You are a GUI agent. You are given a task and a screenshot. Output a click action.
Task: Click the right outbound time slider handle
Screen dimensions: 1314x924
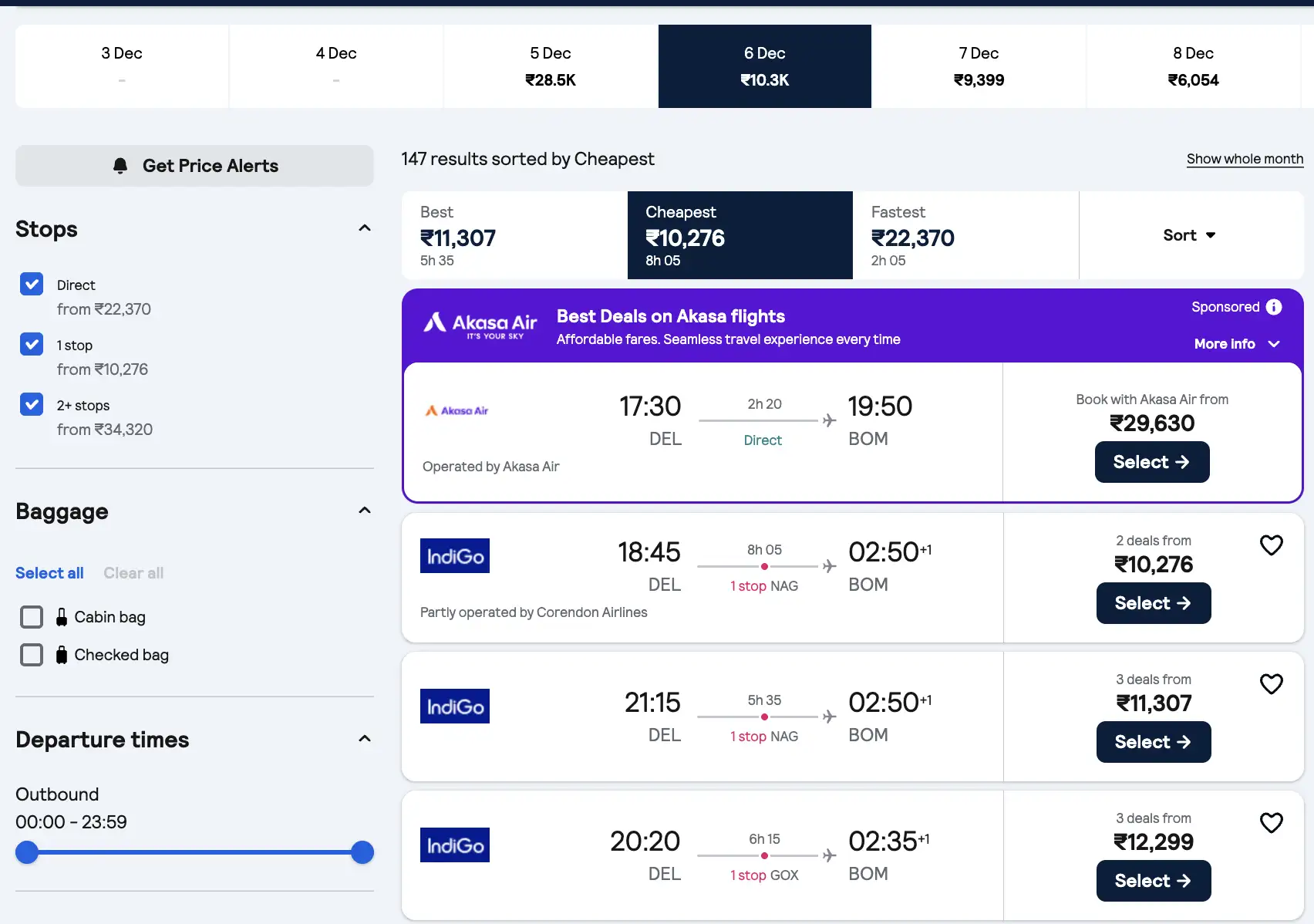coord(362,852)
